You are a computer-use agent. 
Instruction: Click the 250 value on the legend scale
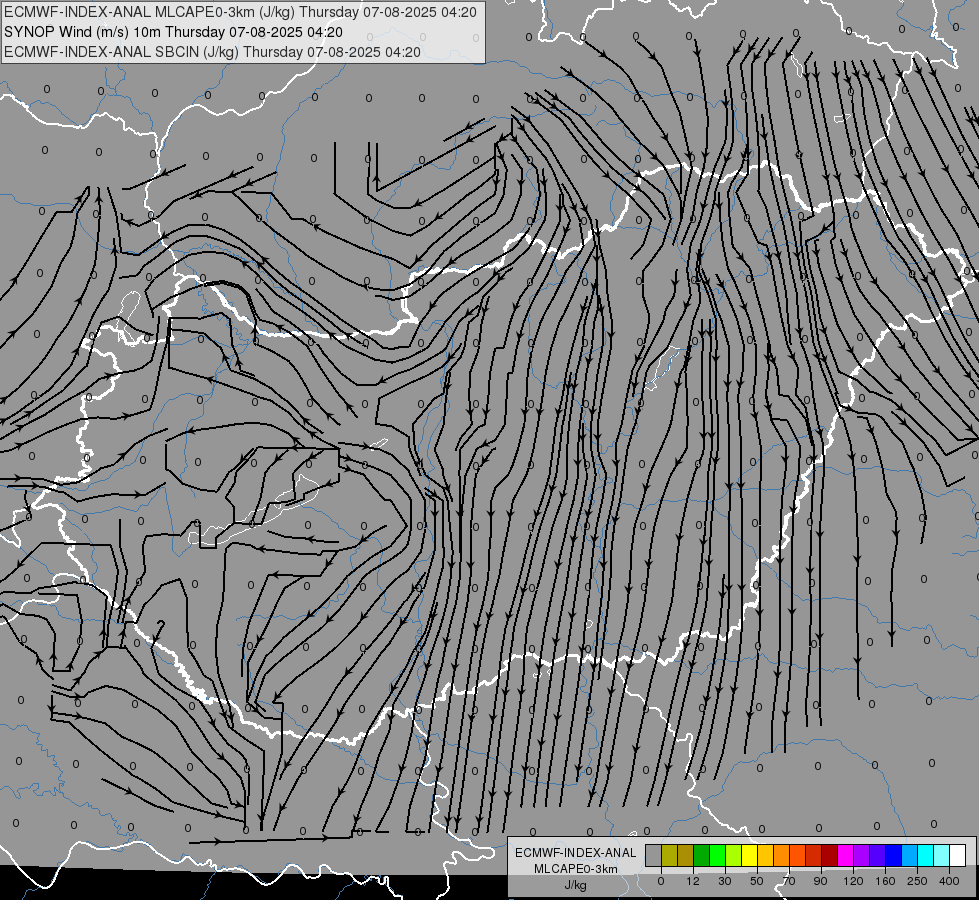(x=917, y=881)
